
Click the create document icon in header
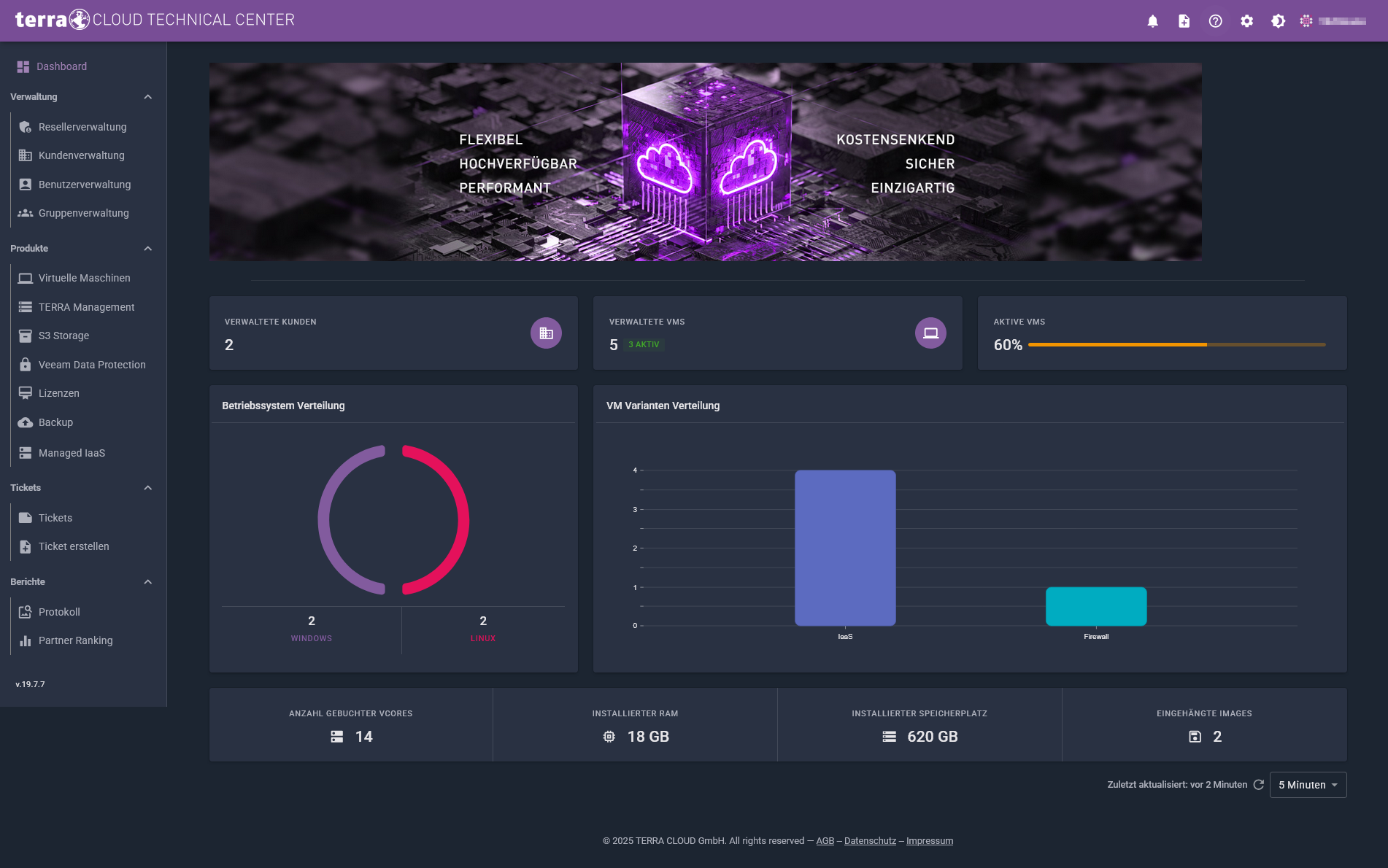pos(1184,21)
